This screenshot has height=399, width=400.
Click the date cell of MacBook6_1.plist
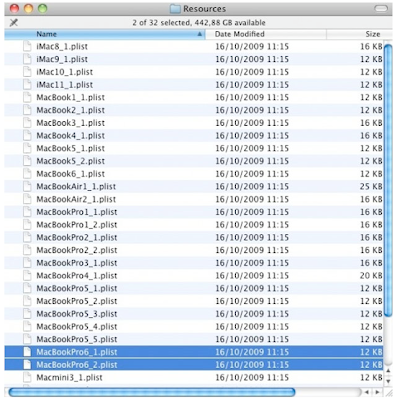tap(252, 174)
